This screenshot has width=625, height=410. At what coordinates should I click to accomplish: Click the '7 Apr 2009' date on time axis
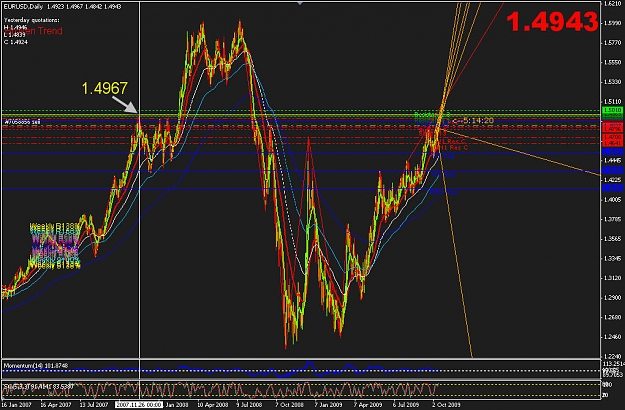click(x=368, y=405)
